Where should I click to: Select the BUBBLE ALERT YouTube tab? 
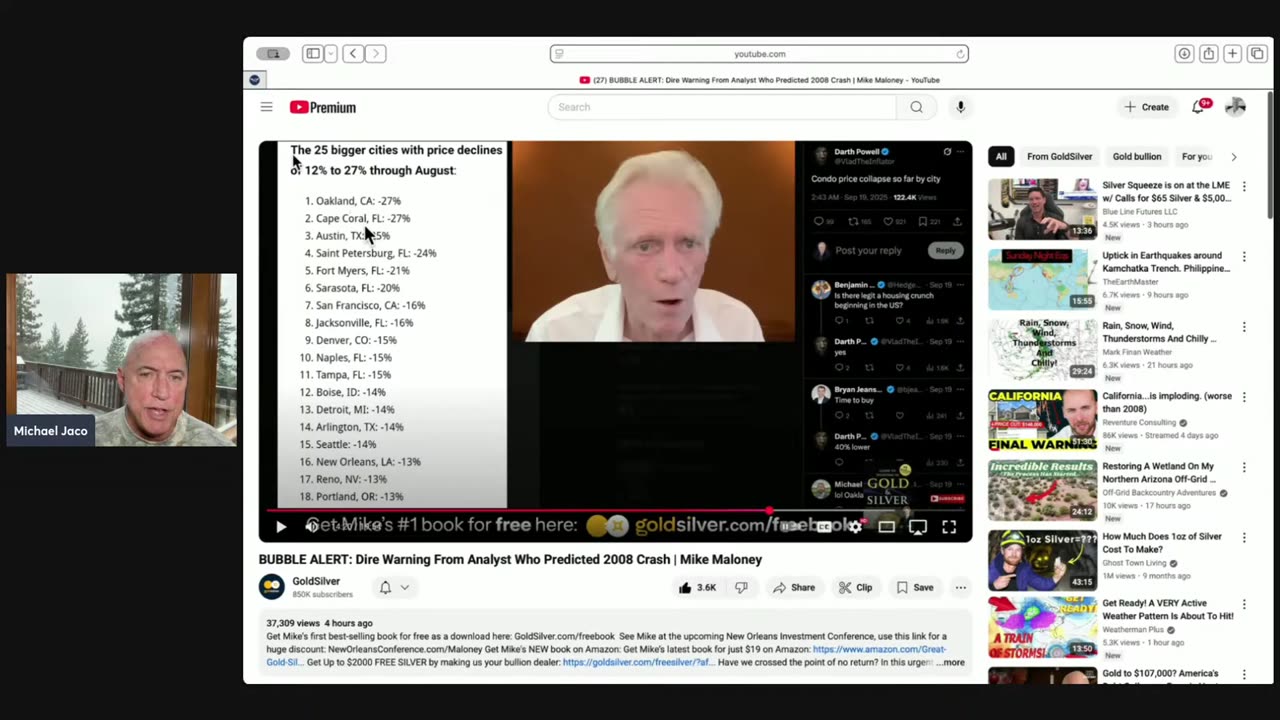[759, 80]
